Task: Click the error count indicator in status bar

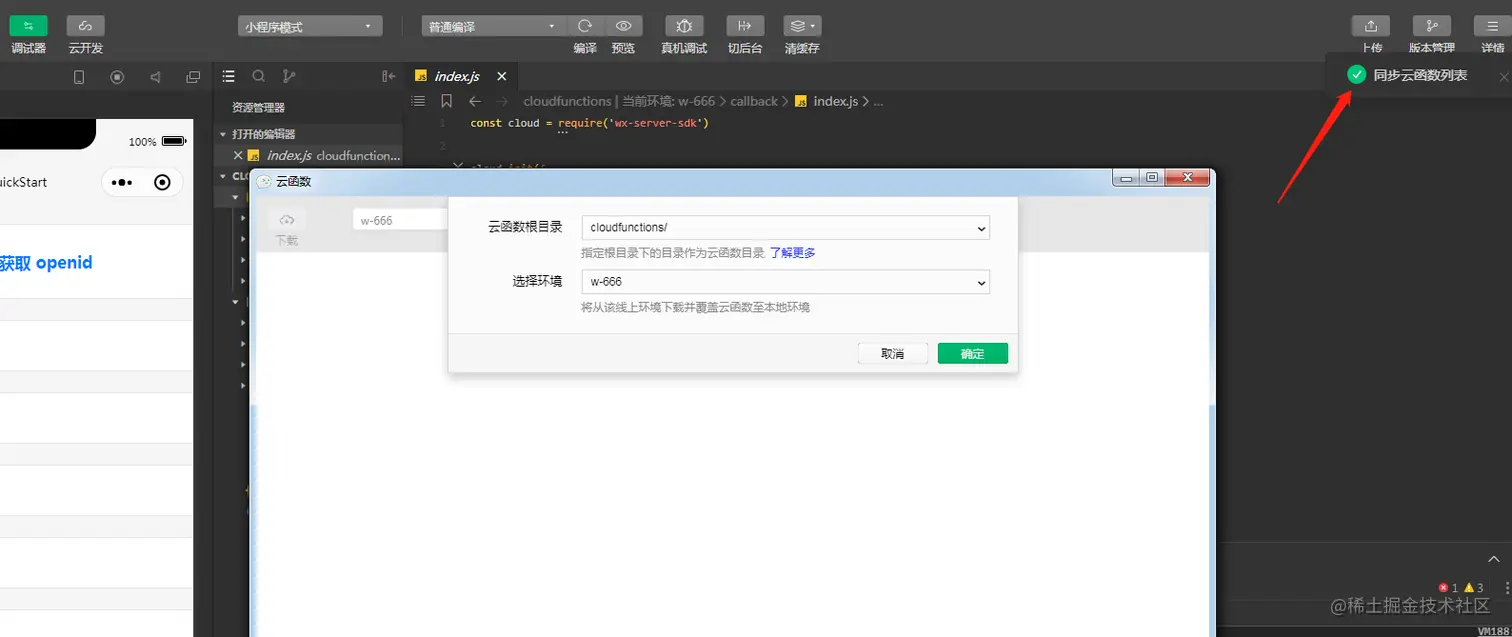Action: coord(1447,588)
